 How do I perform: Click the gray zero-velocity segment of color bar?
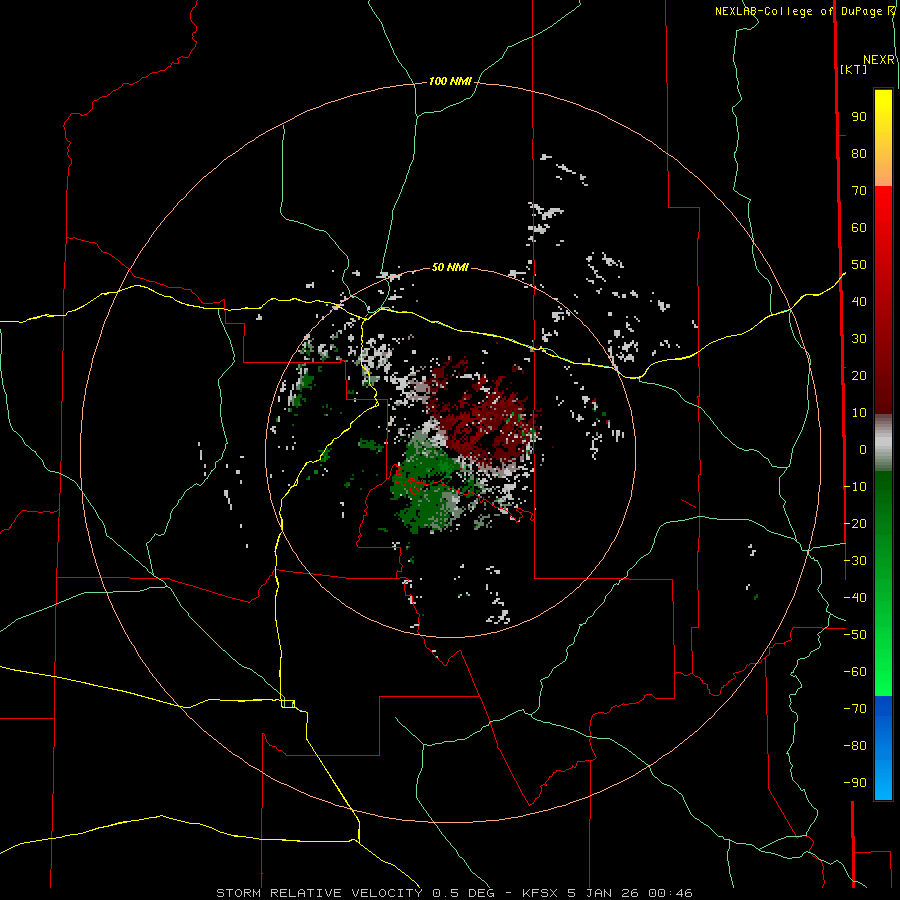click(883, 442)
